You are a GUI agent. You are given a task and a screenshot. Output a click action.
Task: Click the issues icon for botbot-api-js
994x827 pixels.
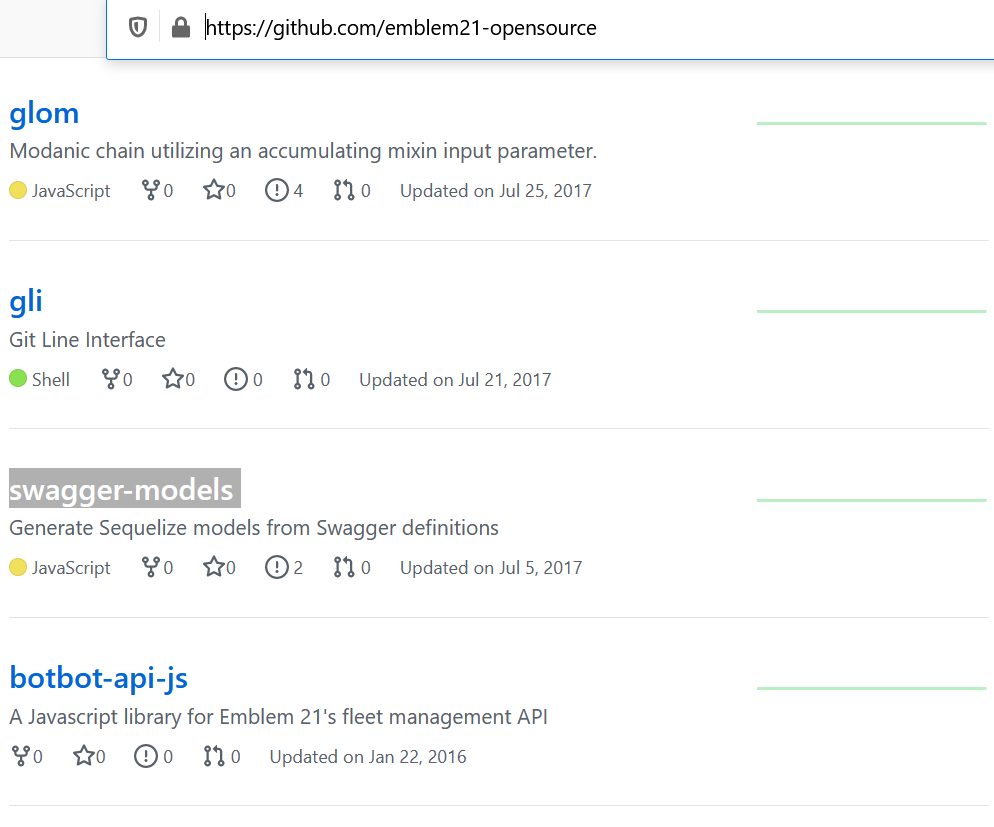tap(146, 756)
